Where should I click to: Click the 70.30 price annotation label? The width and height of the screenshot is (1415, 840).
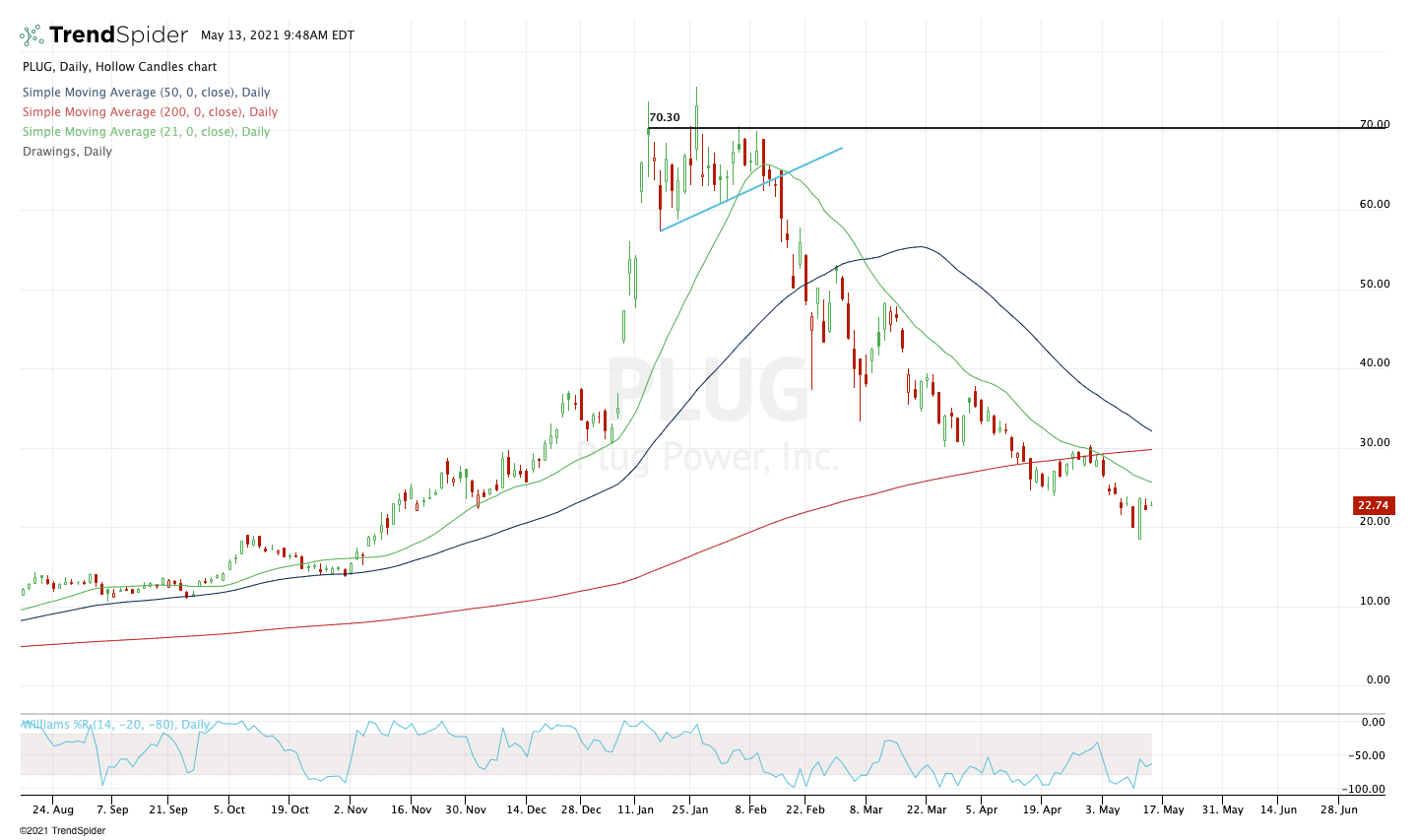click(665, 117)
